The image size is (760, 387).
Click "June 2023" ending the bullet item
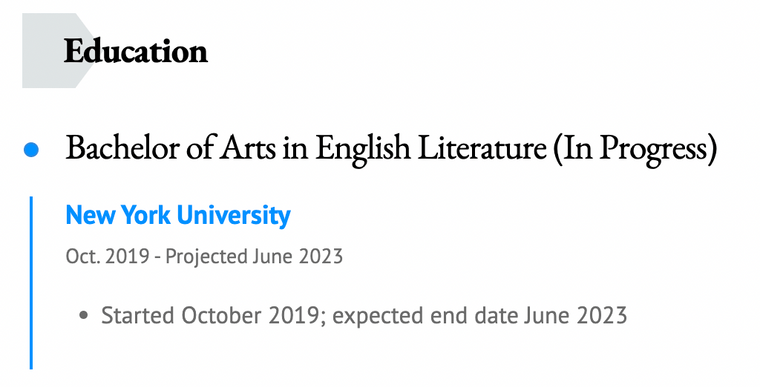coord(575,316)
